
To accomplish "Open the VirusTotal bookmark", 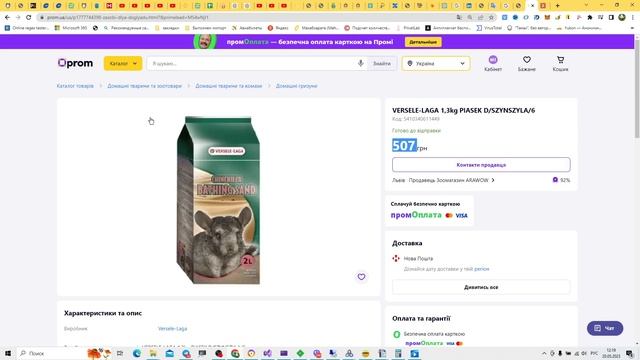I will tap(489, 28).
